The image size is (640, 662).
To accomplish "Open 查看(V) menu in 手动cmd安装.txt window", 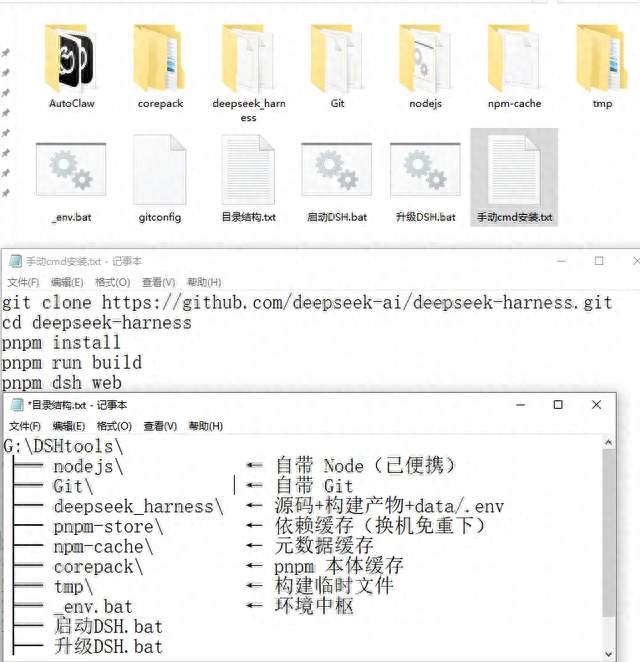I will 158,282.
